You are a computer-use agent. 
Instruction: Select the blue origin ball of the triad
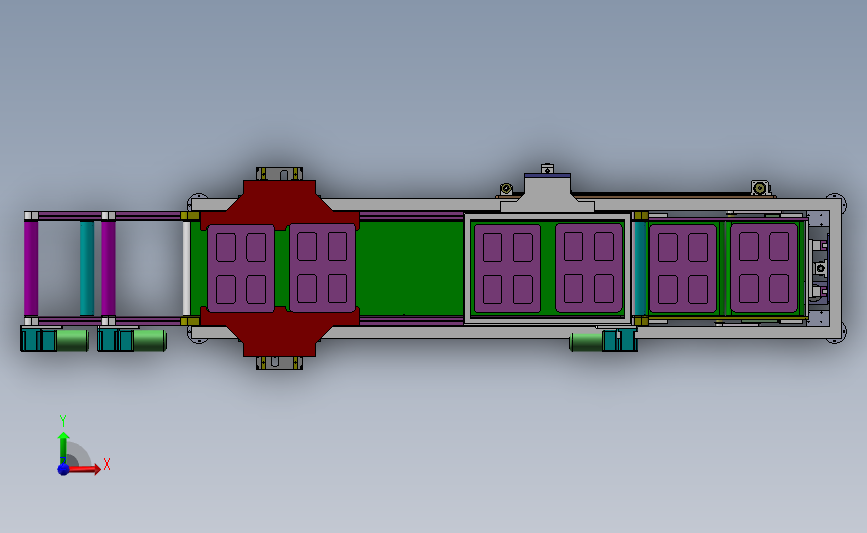(63, 469)
